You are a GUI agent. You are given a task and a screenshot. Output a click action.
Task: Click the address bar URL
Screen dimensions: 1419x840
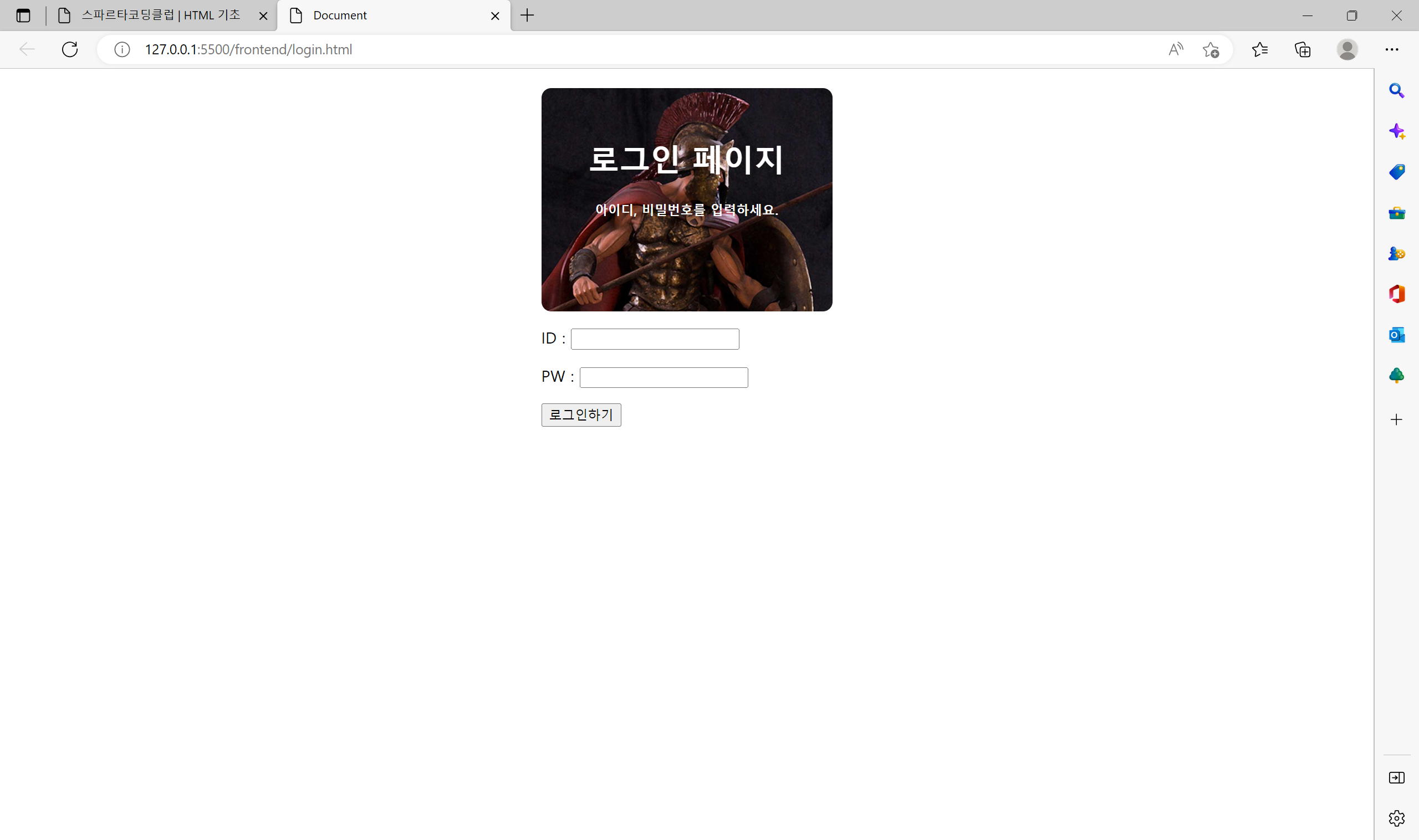tap(248, 49)
